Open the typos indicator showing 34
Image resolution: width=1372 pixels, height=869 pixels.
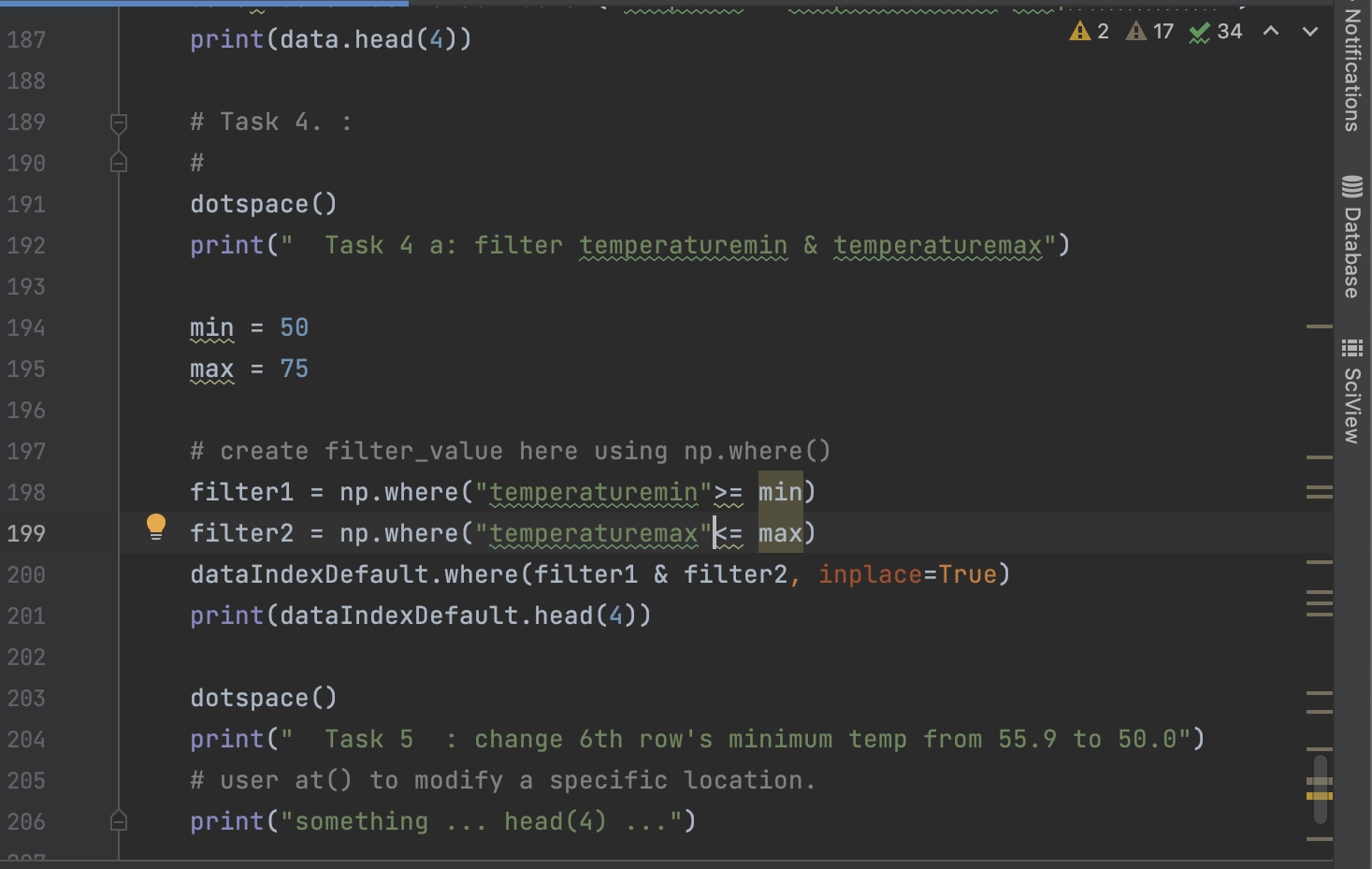click(1216, 32)
